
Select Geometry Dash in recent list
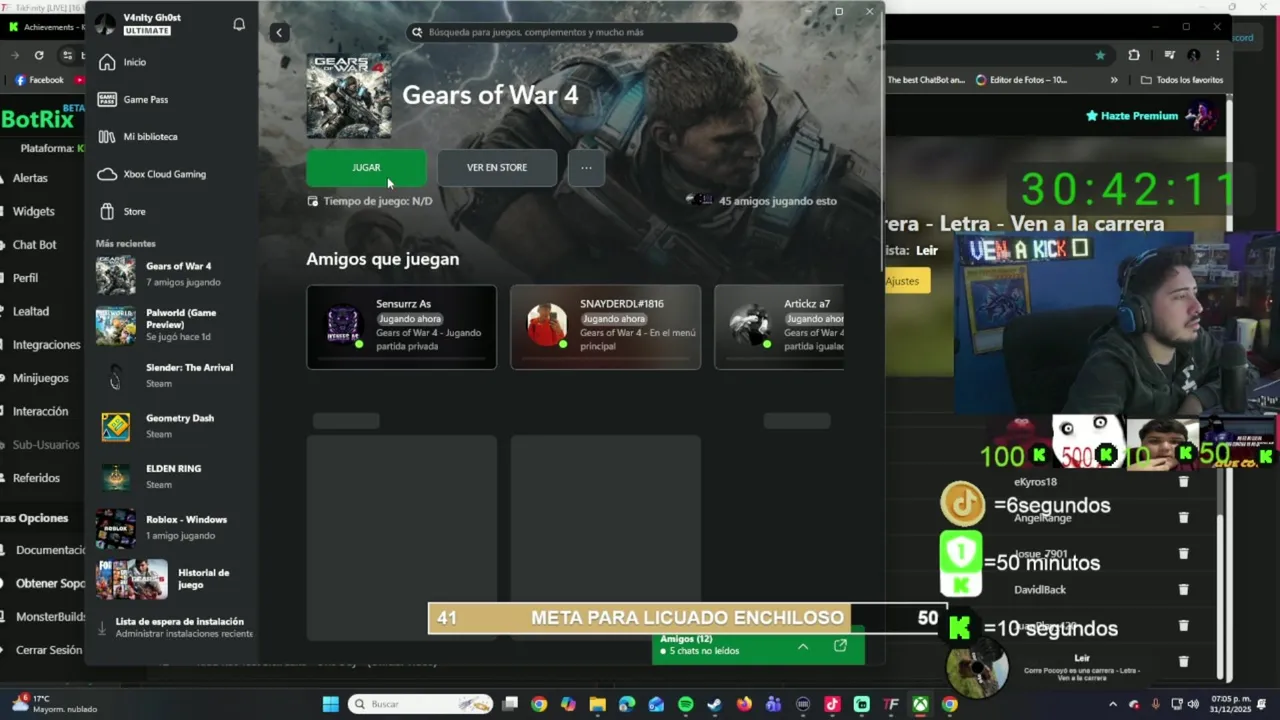coord(172,426)
